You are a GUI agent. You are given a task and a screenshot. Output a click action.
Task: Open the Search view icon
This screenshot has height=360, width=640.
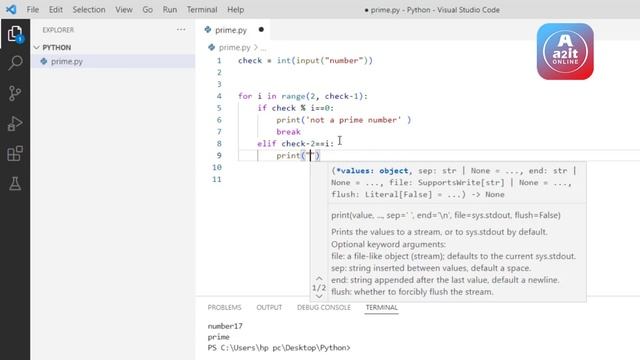point(15,63)
